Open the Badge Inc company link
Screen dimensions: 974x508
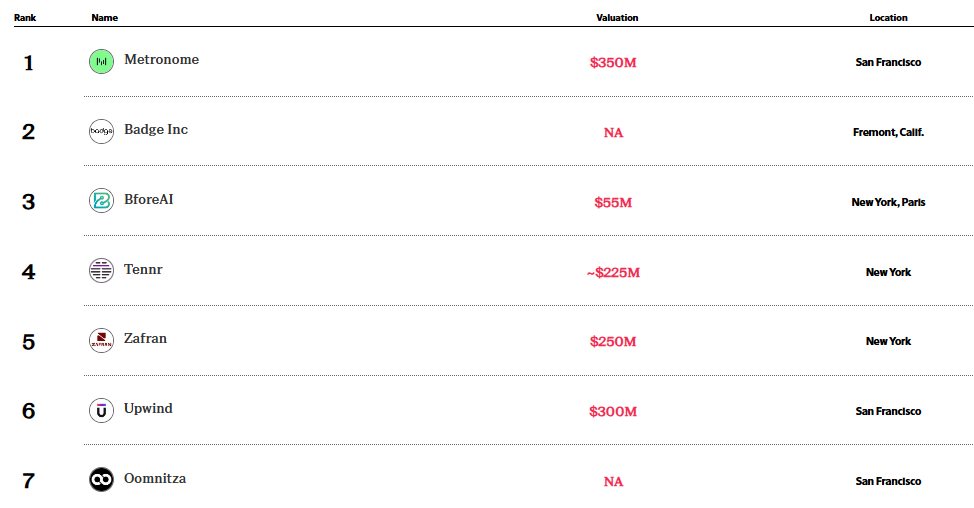[x=156, y=130]
